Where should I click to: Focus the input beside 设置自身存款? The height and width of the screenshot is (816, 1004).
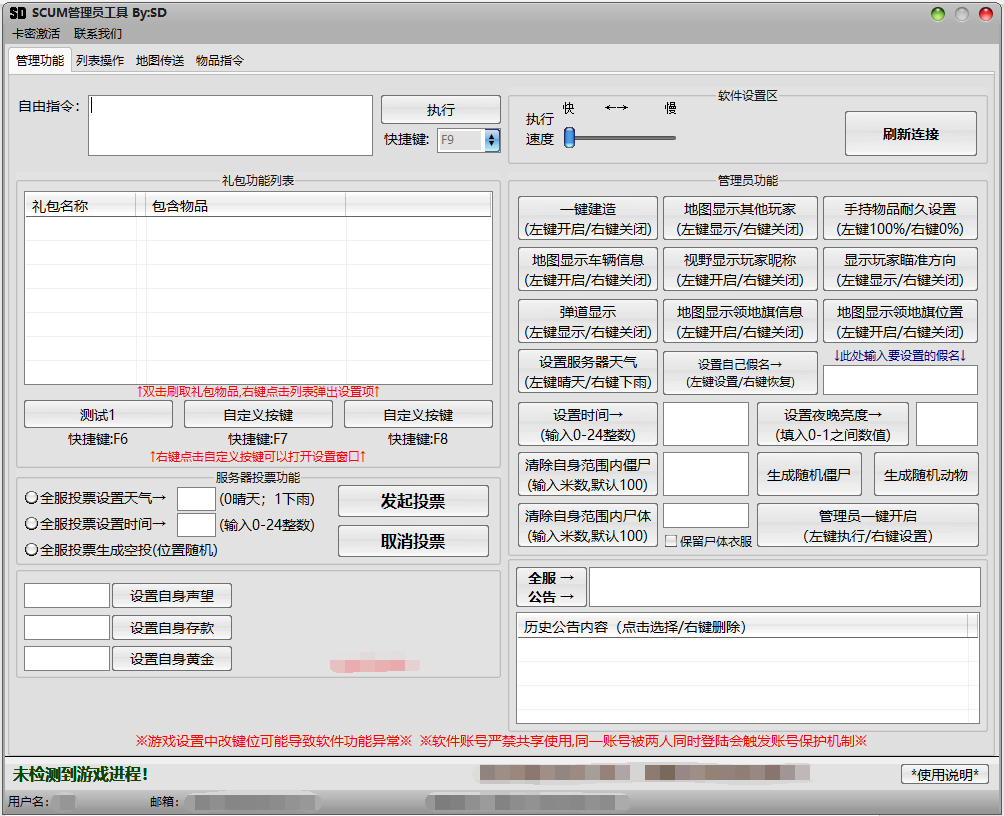tap(67, 627)
